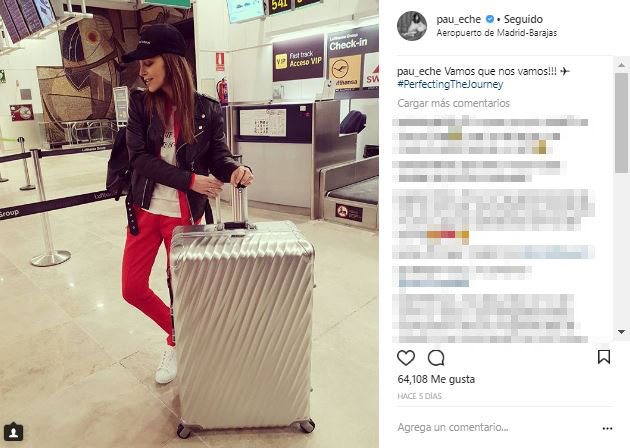Open pau_eche profile picture avatar
This screenshot has width=630, height=448.
412,26
